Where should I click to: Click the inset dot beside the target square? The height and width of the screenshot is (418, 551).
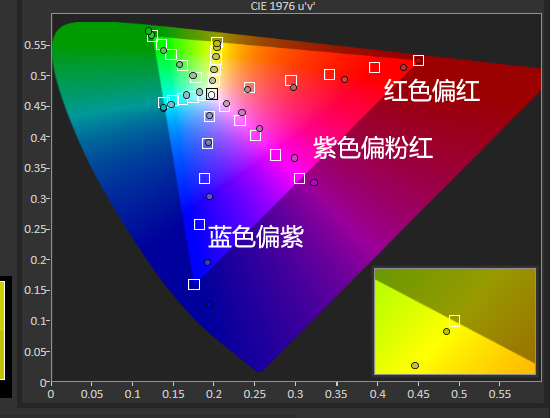click(446, 332)
